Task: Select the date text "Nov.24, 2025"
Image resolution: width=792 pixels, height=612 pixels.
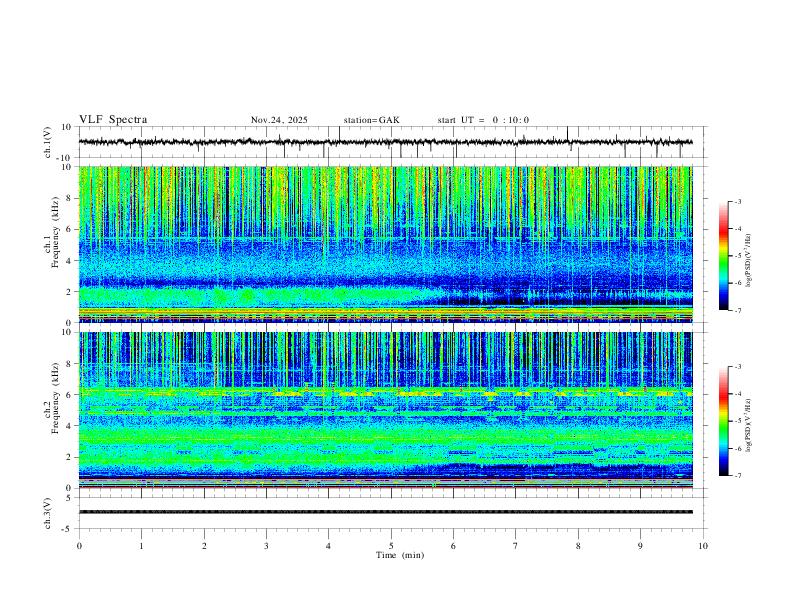Action: pos(279,120)
